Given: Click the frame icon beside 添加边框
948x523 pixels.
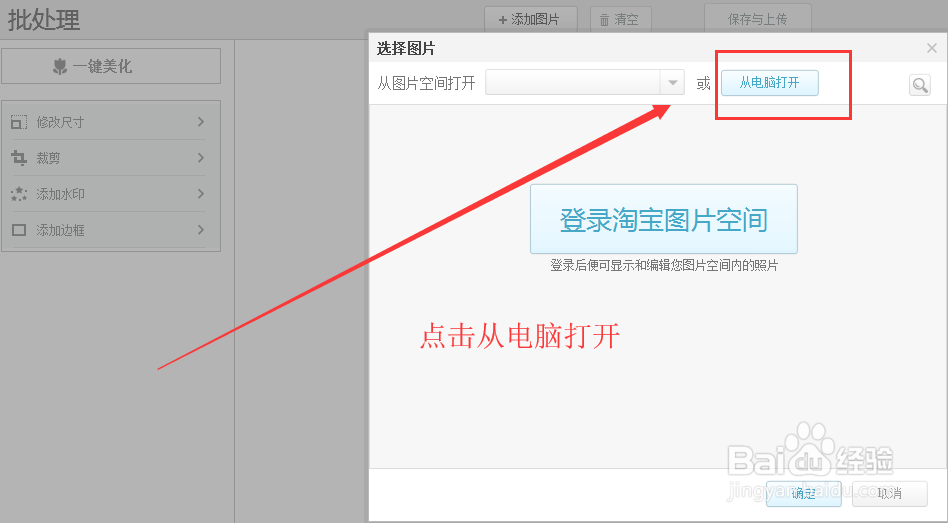Looking at the screenshot, I should click(x=19, y=230).
